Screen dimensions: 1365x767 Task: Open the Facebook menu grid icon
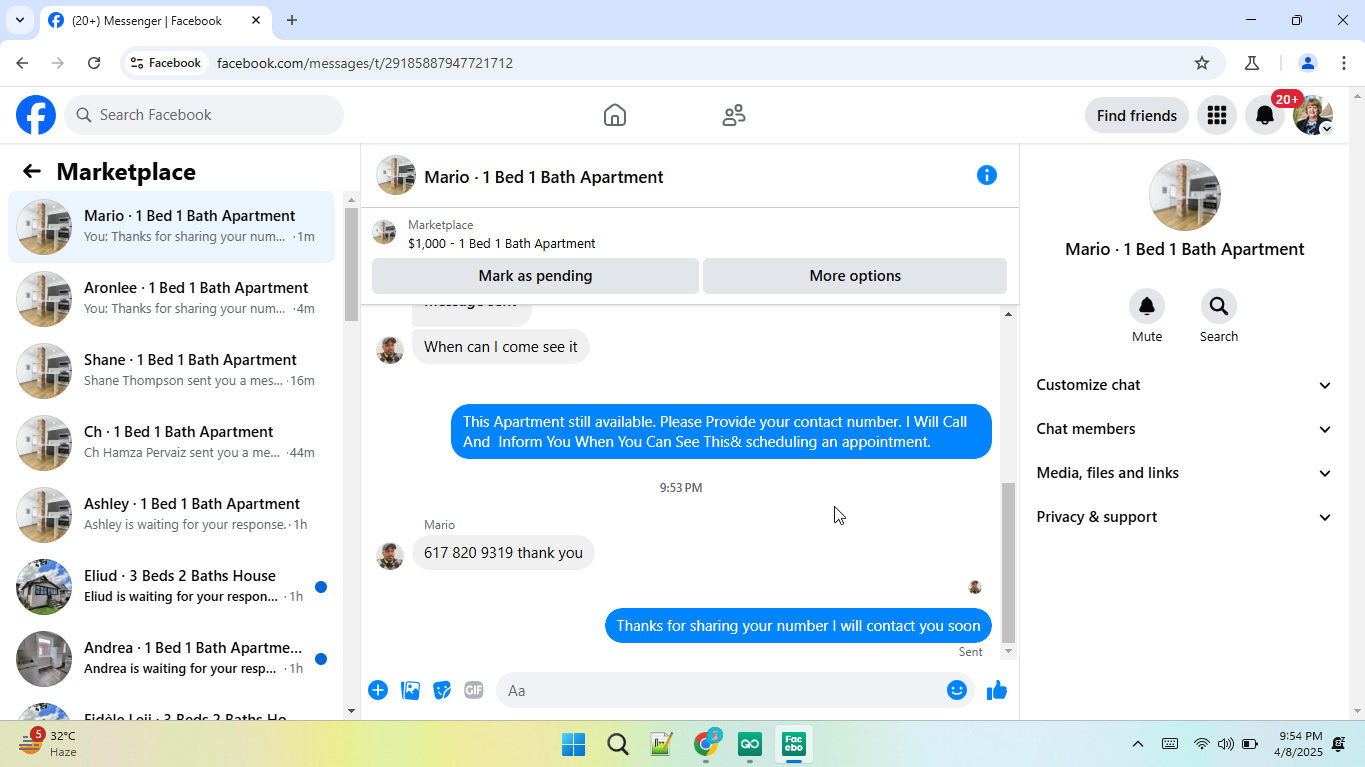[x=1217, y=115]
